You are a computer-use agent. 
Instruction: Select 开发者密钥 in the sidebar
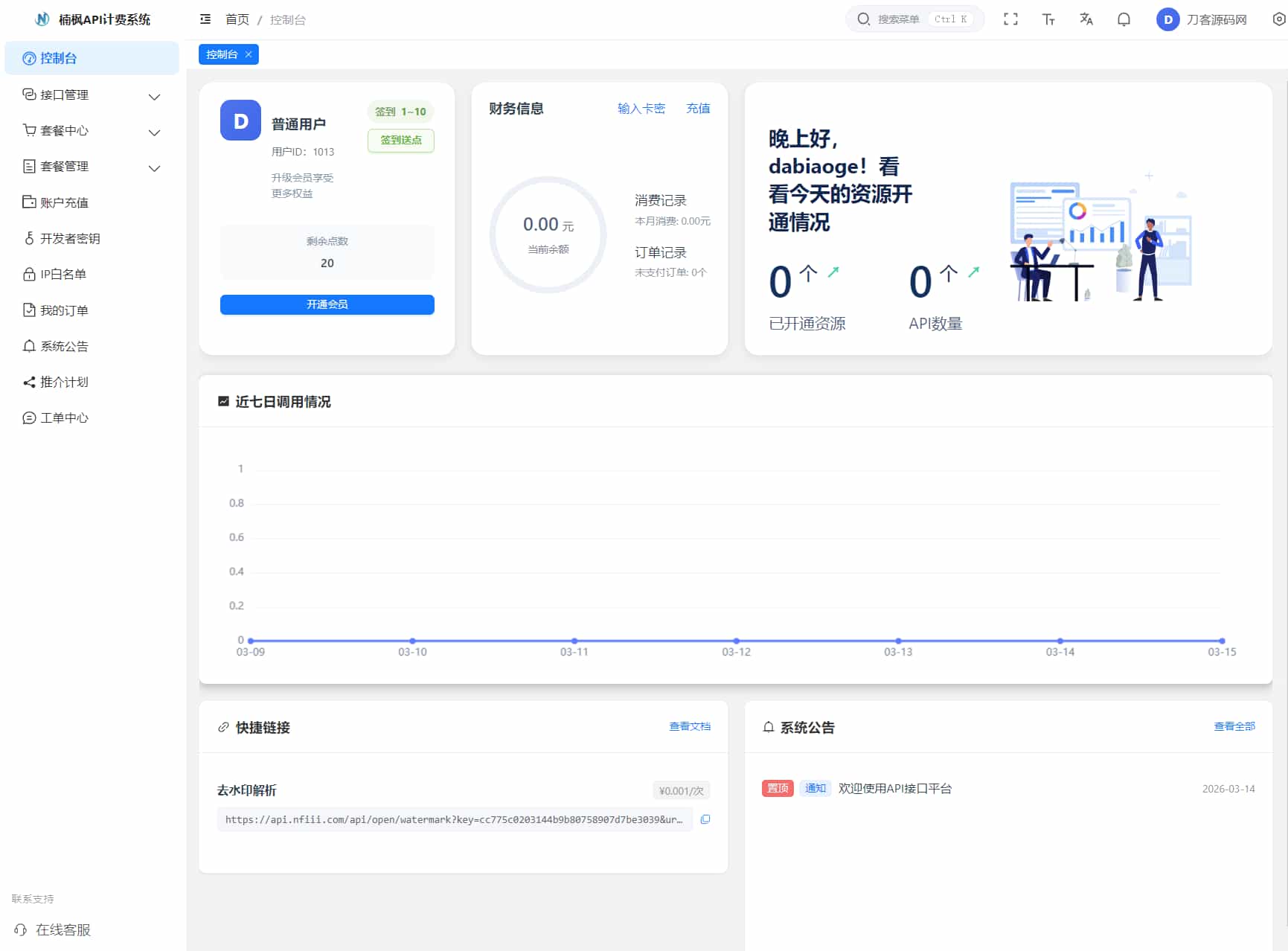tap(71, 238)
